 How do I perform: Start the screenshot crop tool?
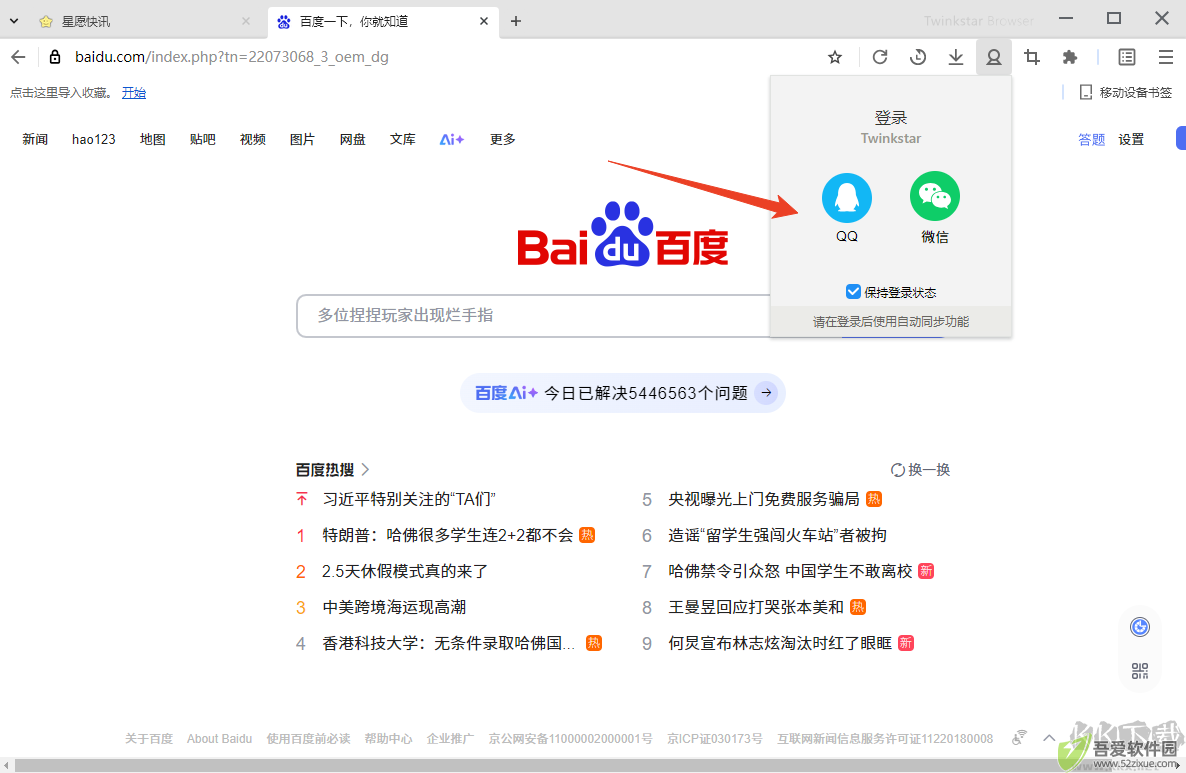click(1032, 57)
